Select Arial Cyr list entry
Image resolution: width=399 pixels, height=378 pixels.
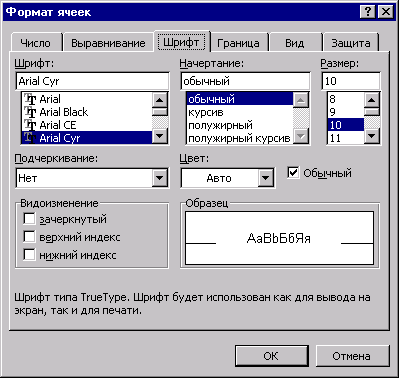[87, 138]
